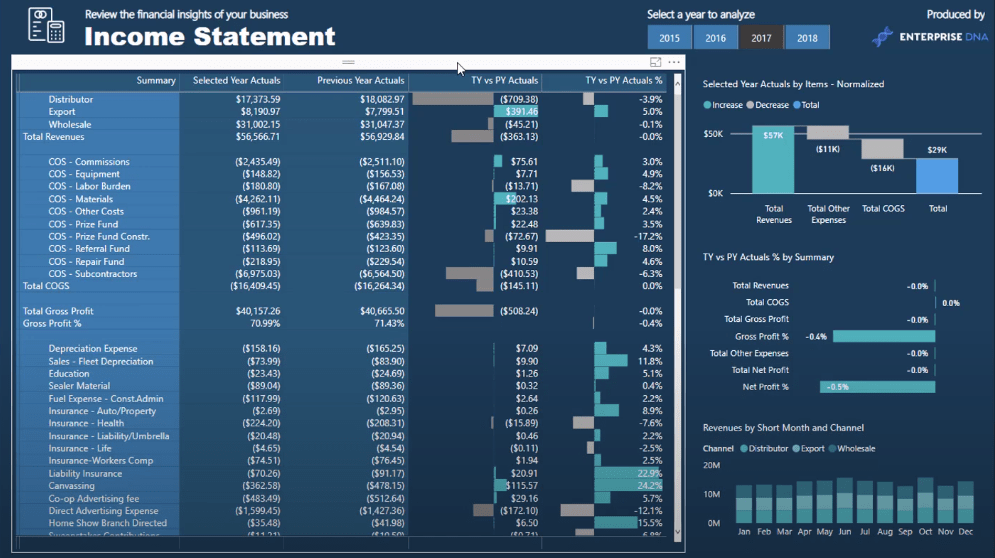Click the Jan column in revenues chart
The image size is (995, 558).
pos(744,504)
